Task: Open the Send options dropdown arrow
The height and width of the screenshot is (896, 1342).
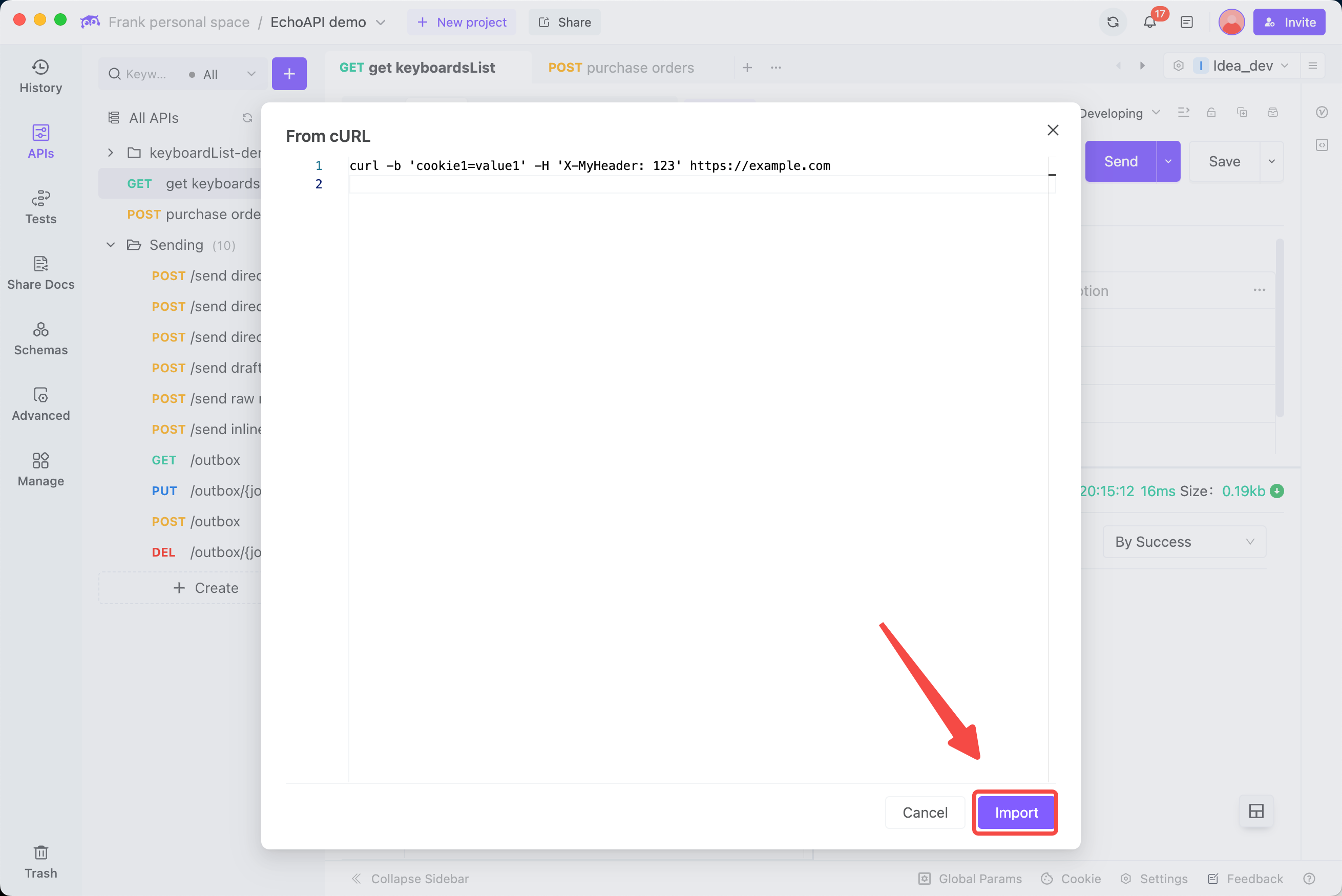Action: [1168, 162]
